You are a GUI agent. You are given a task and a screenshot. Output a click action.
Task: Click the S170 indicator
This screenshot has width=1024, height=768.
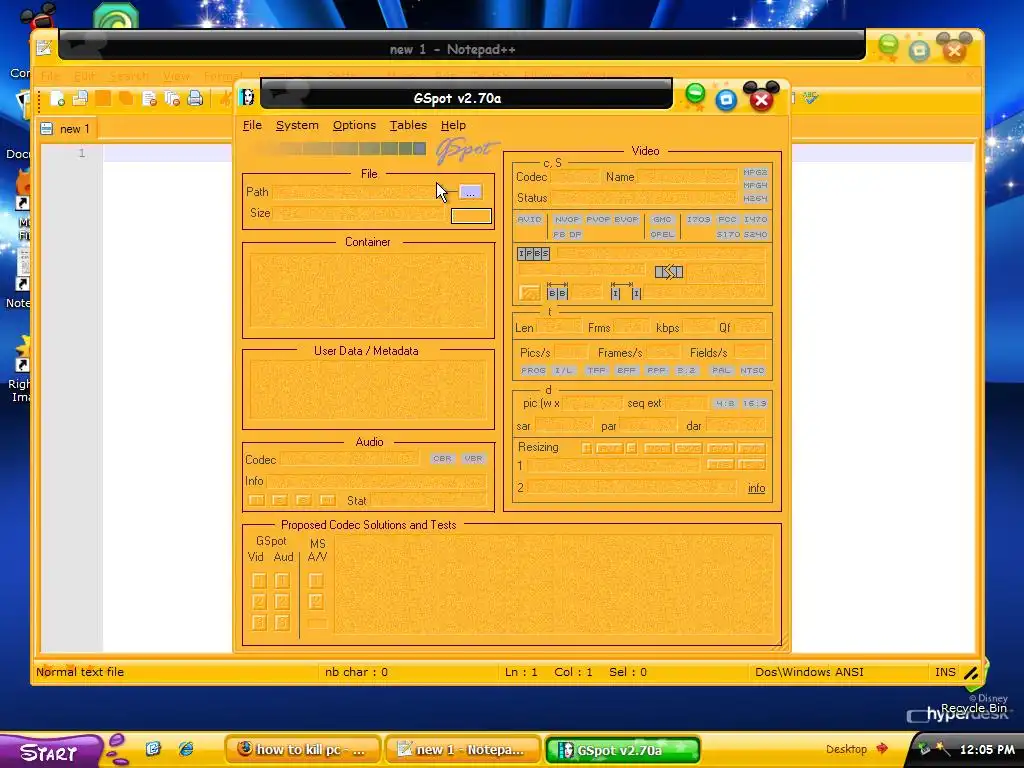pyautogui.click(x=728, y=234)
